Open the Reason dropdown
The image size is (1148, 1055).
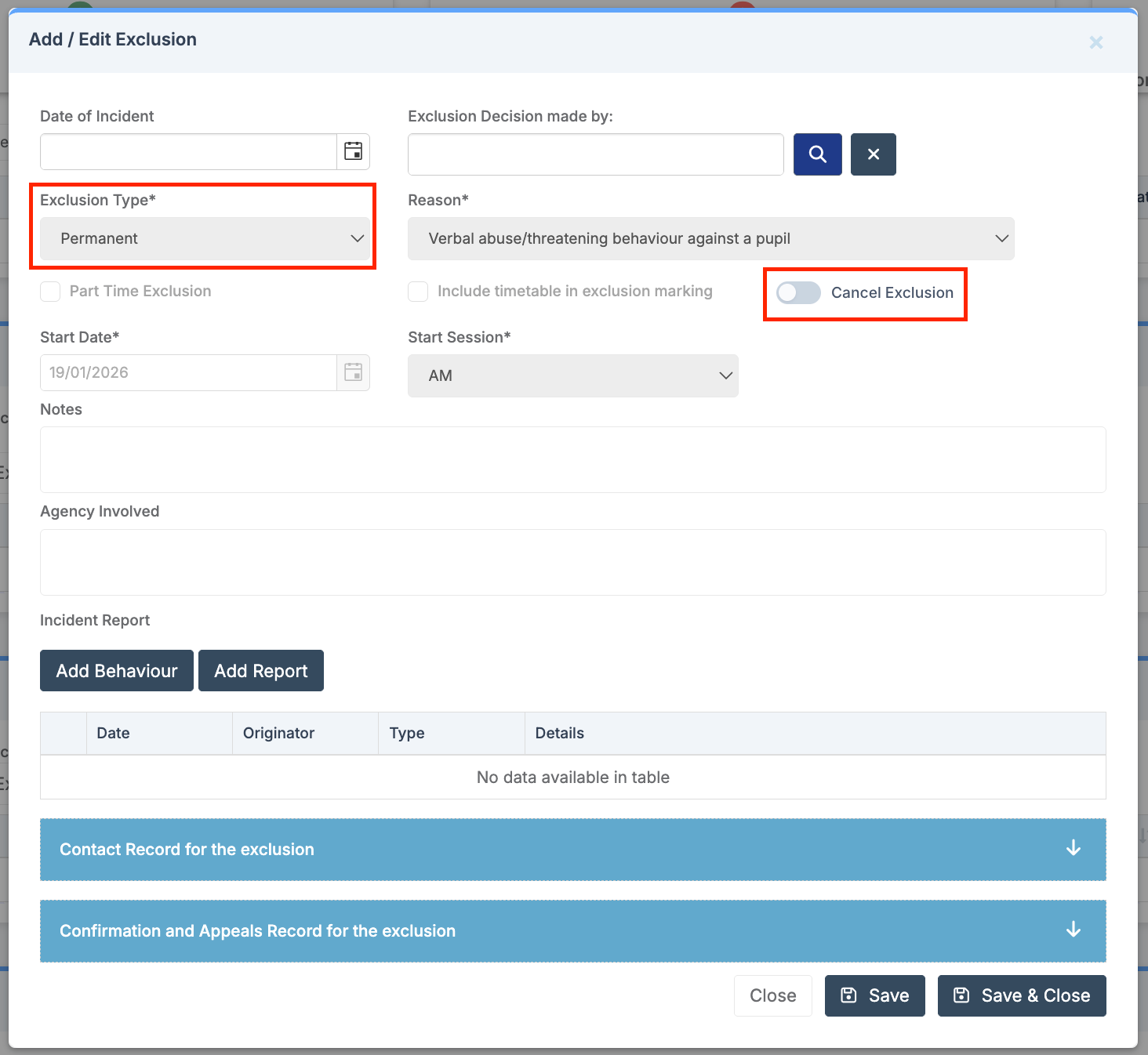[x=710, y=238]
